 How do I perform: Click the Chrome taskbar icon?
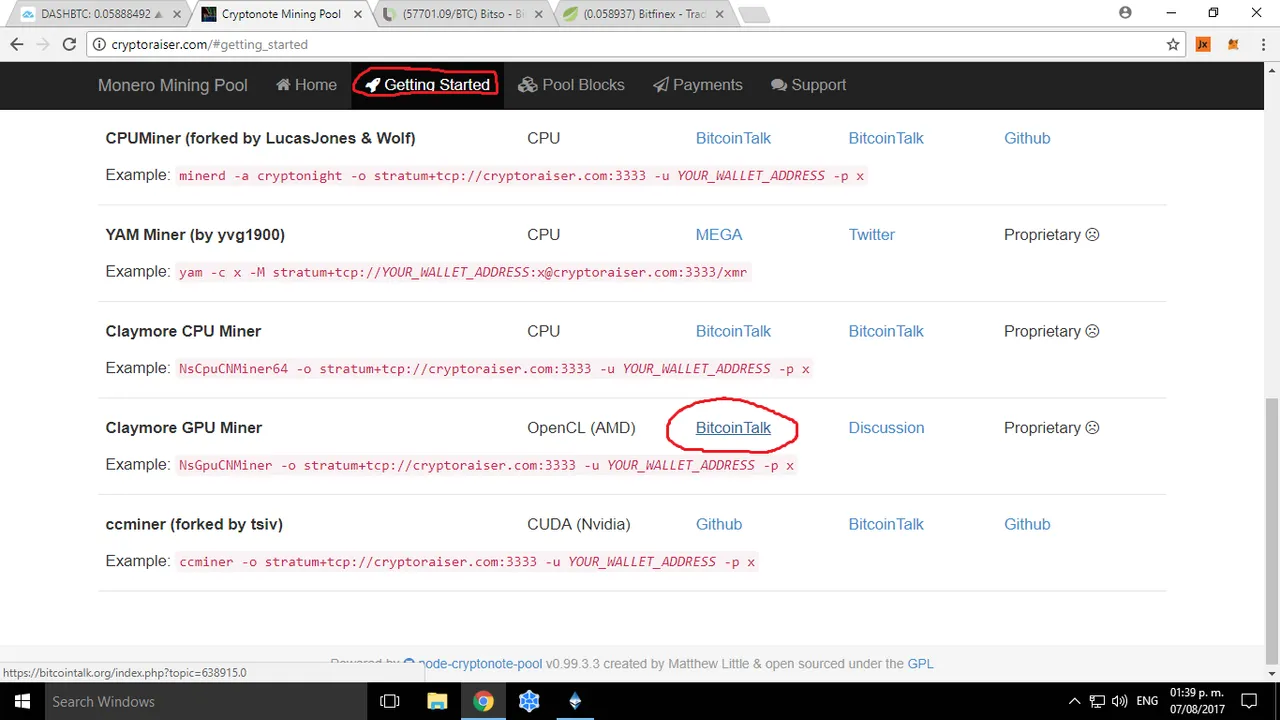pos(483,701)
